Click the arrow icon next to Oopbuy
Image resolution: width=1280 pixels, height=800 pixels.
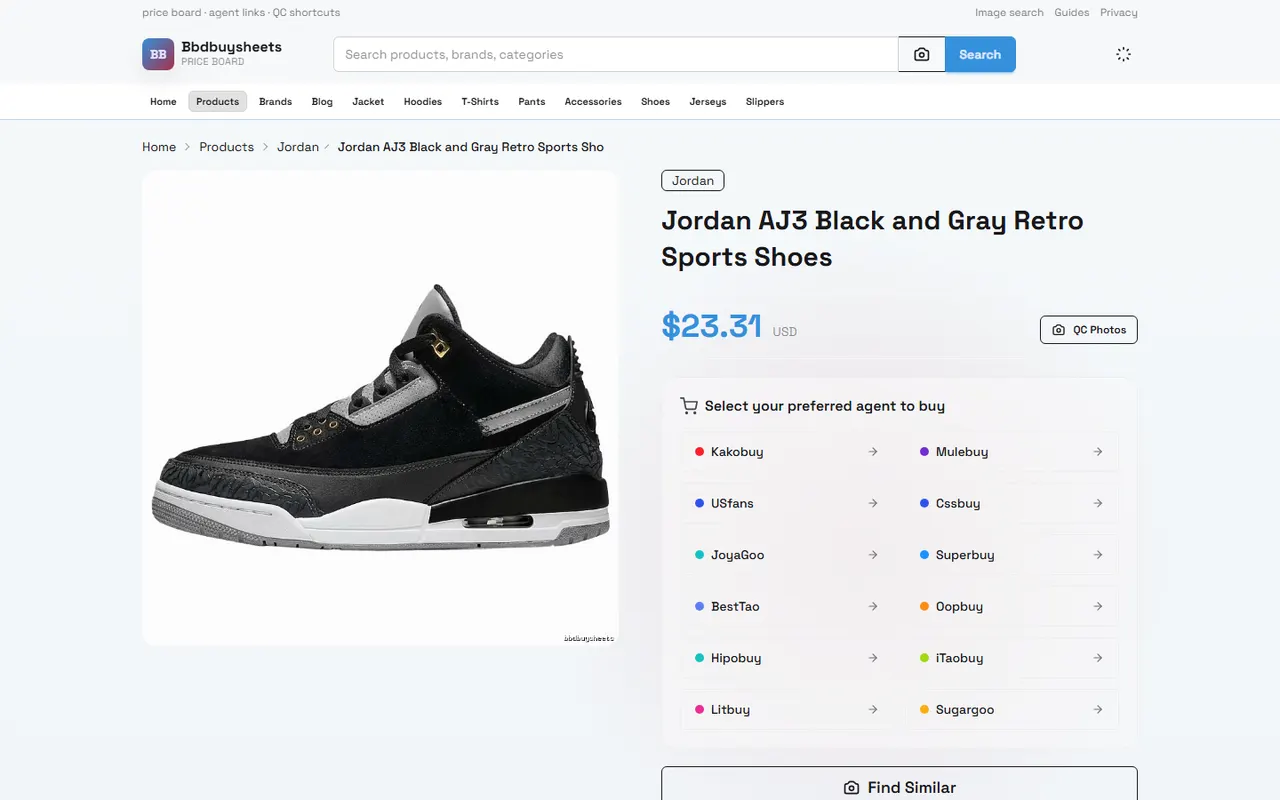tap(1098, 607)
